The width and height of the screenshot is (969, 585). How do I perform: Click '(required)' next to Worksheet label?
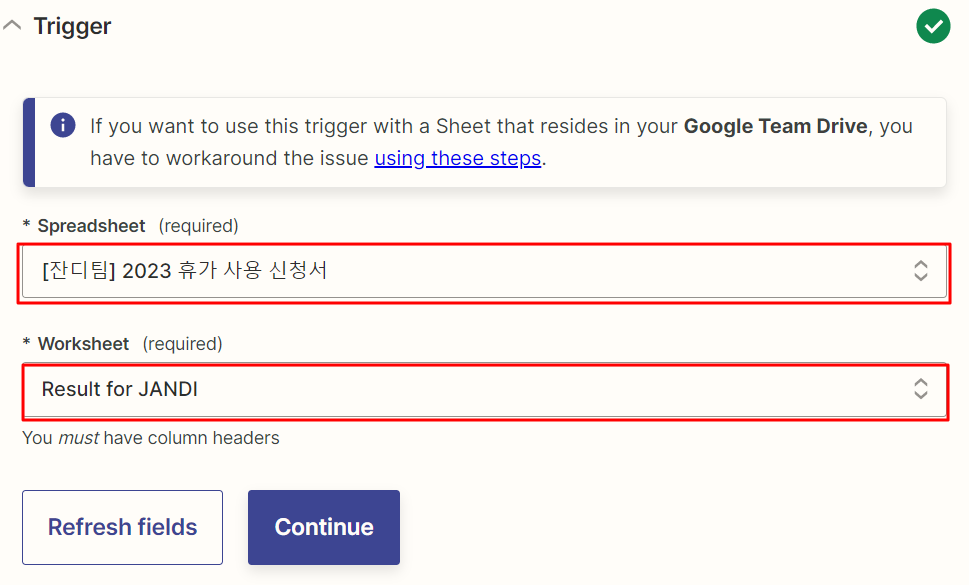(x=182, y=344)
